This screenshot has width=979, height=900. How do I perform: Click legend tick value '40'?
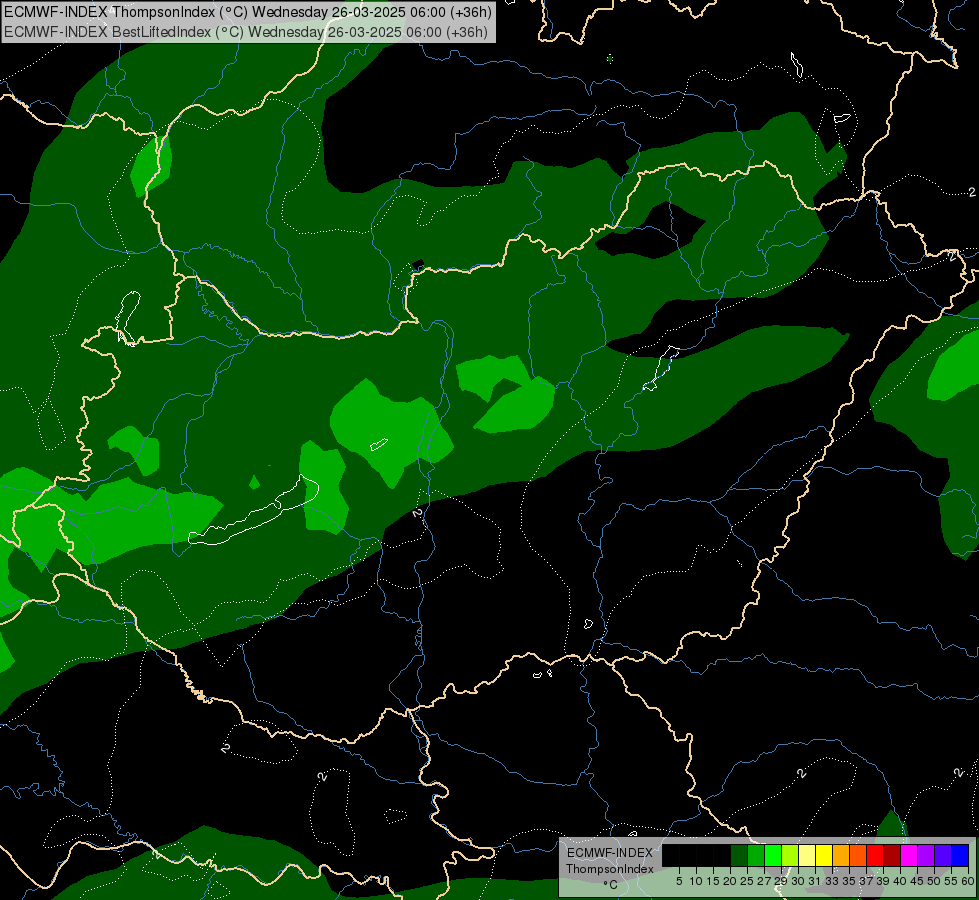coord(900,881)
